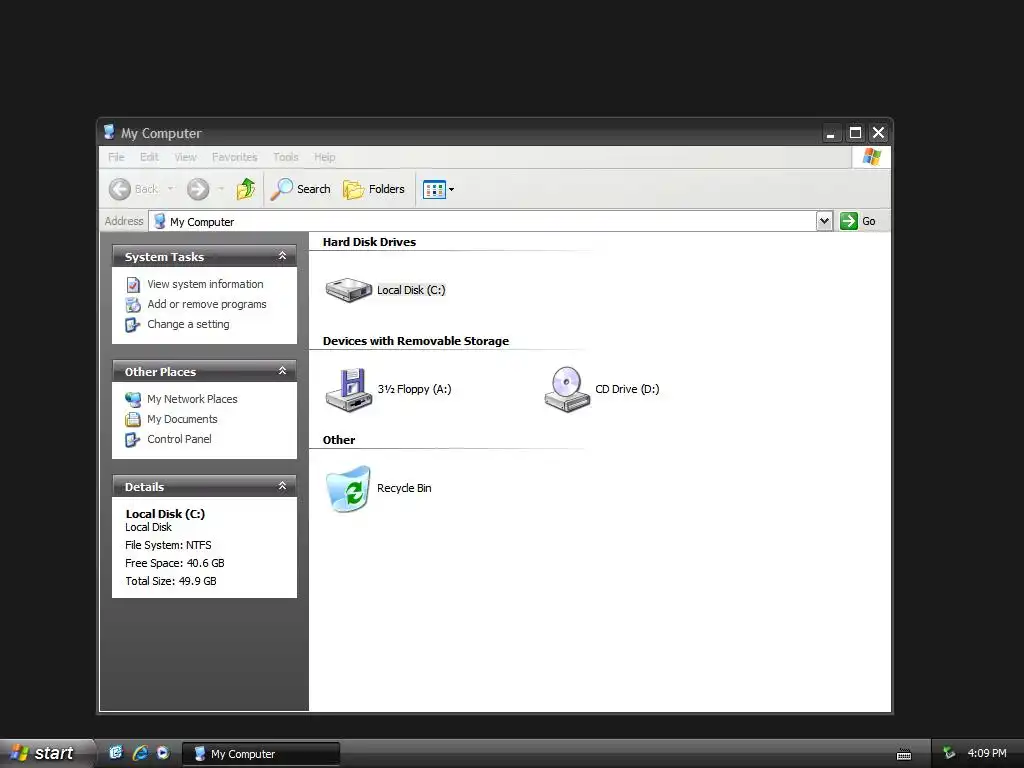Open the View menu
Viewport: 1024px width, 768px height.
[x=185, y=157]
